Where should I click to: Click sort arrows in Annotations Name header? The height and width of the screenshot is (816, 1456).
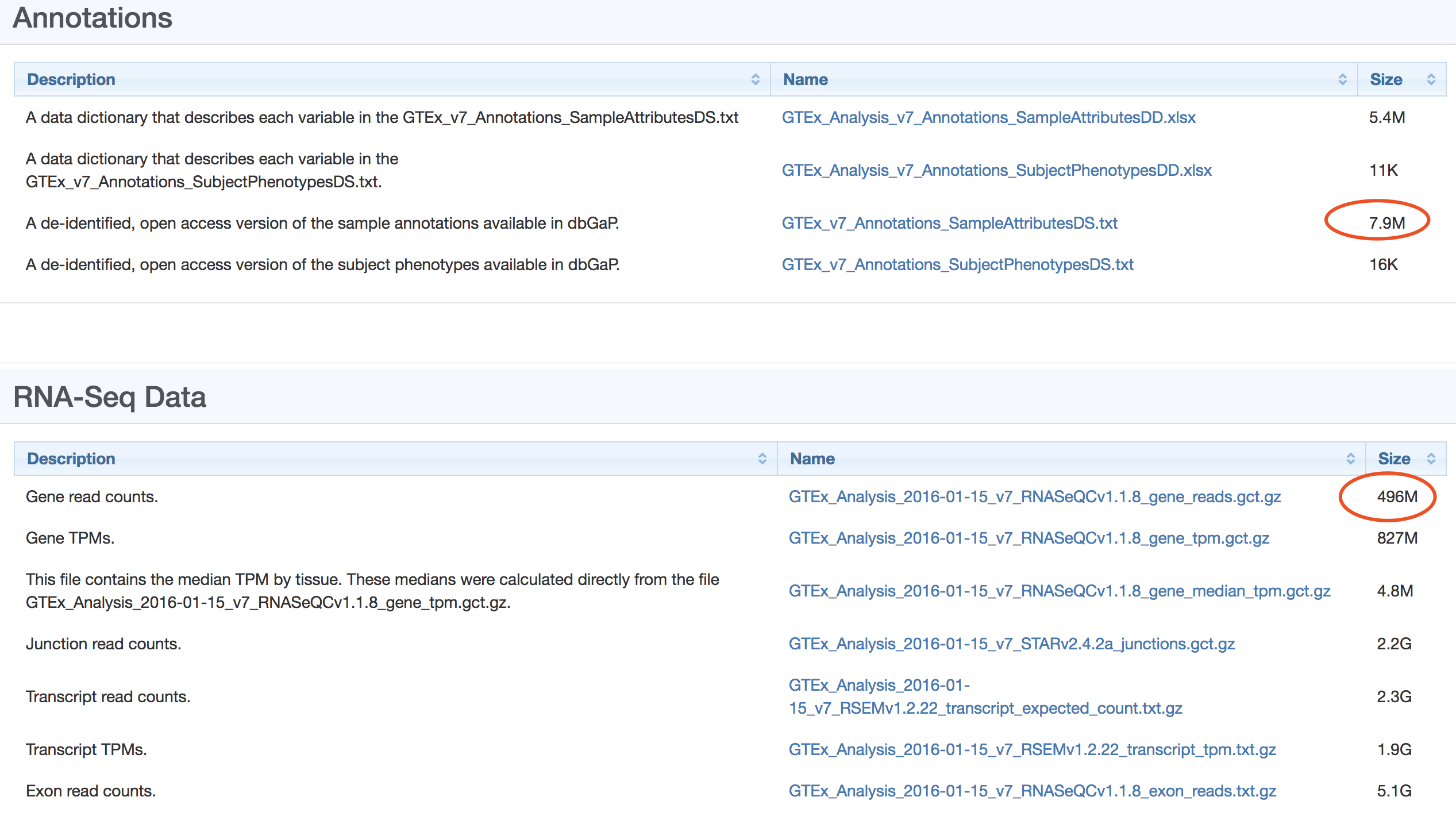coord(1342,79)
